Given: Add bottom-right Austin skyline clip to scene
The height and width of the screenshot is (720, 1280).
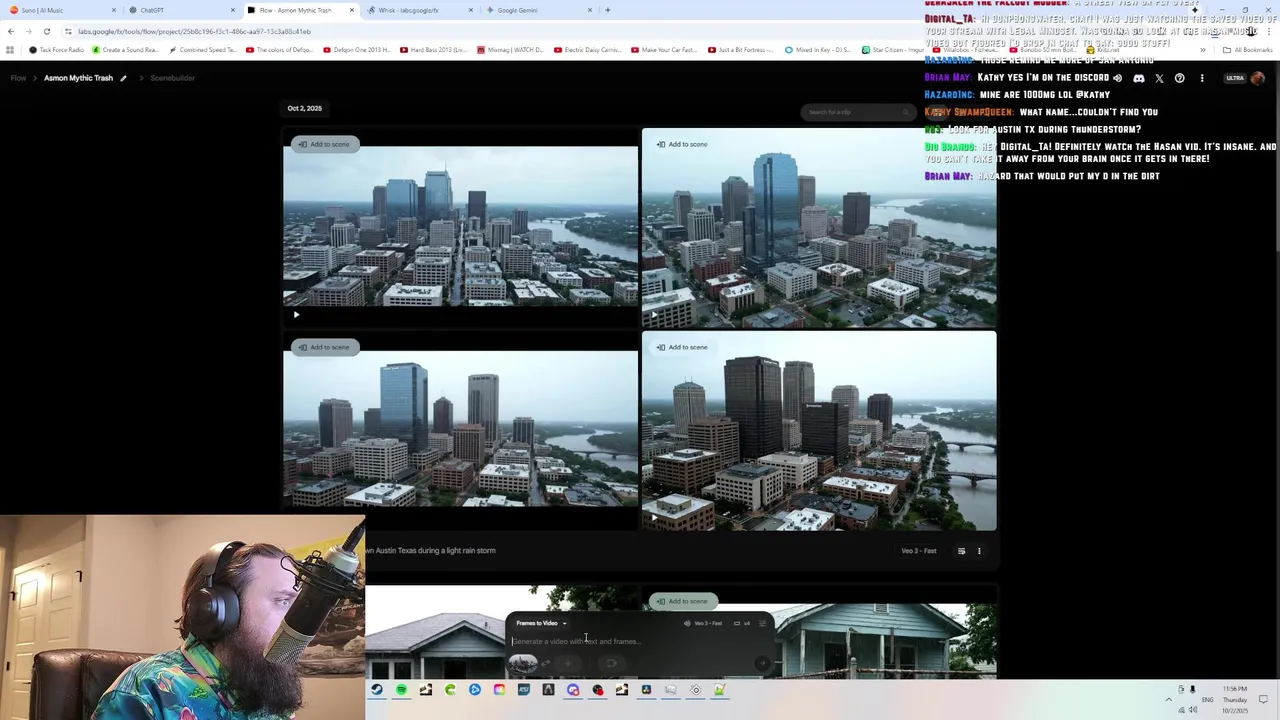Looking at the screenshot, I should (682, 347).
